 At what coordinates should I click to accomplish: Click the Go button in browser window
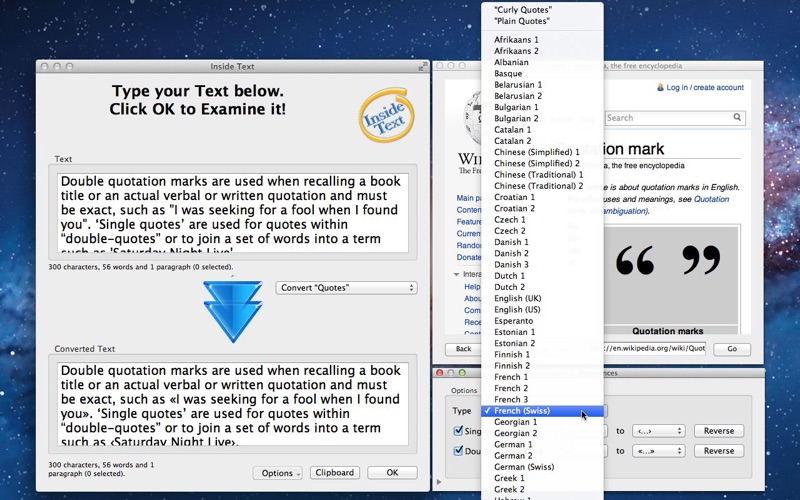(x=732, y=349)
